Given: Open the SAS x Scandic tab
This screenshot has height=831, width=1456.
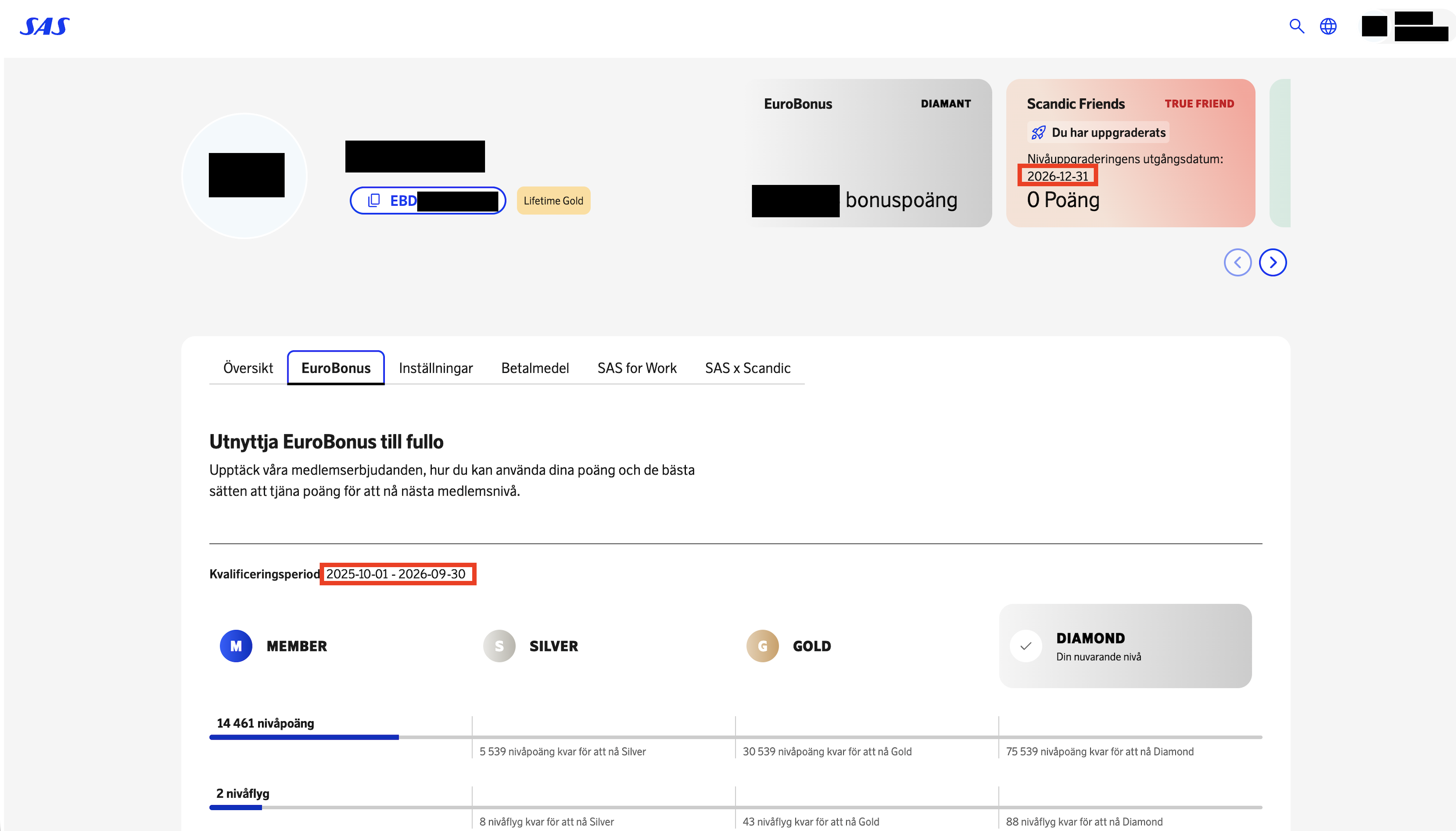Looking at the screenshot, I should tap(748, 368).
